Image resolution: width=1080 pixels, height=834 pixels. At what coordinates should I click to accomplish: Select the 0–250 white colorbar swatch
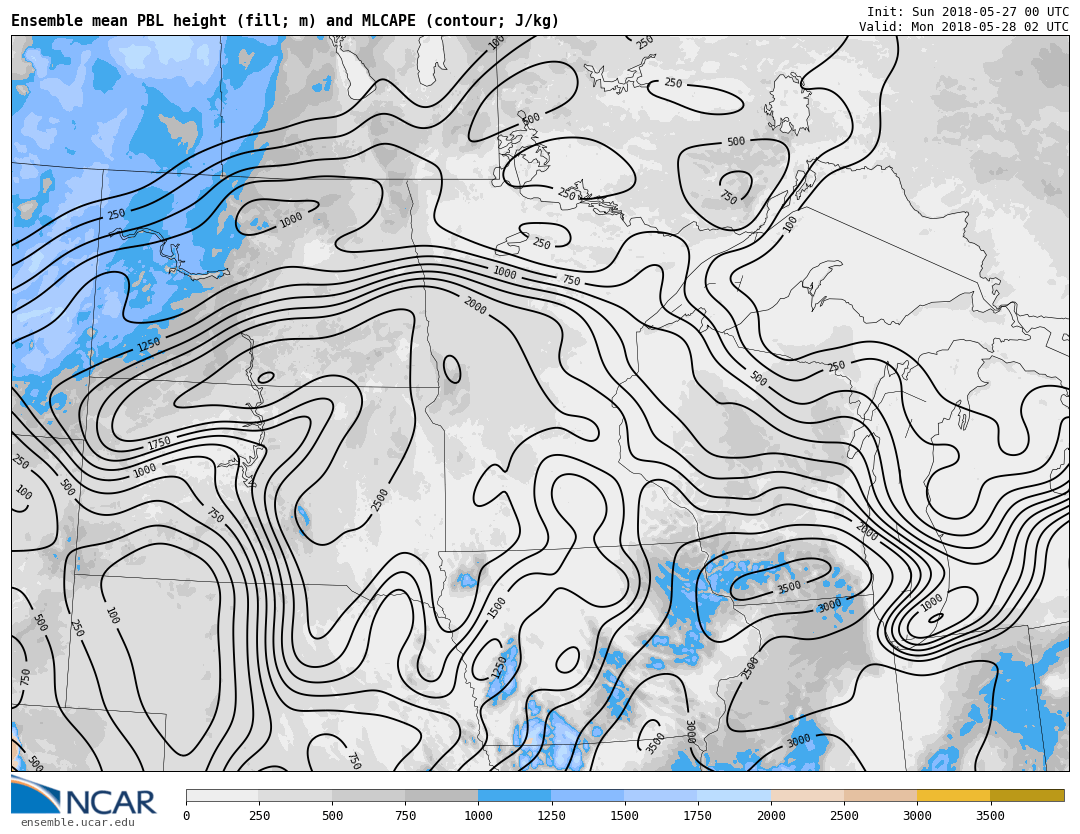coord(222,796)
